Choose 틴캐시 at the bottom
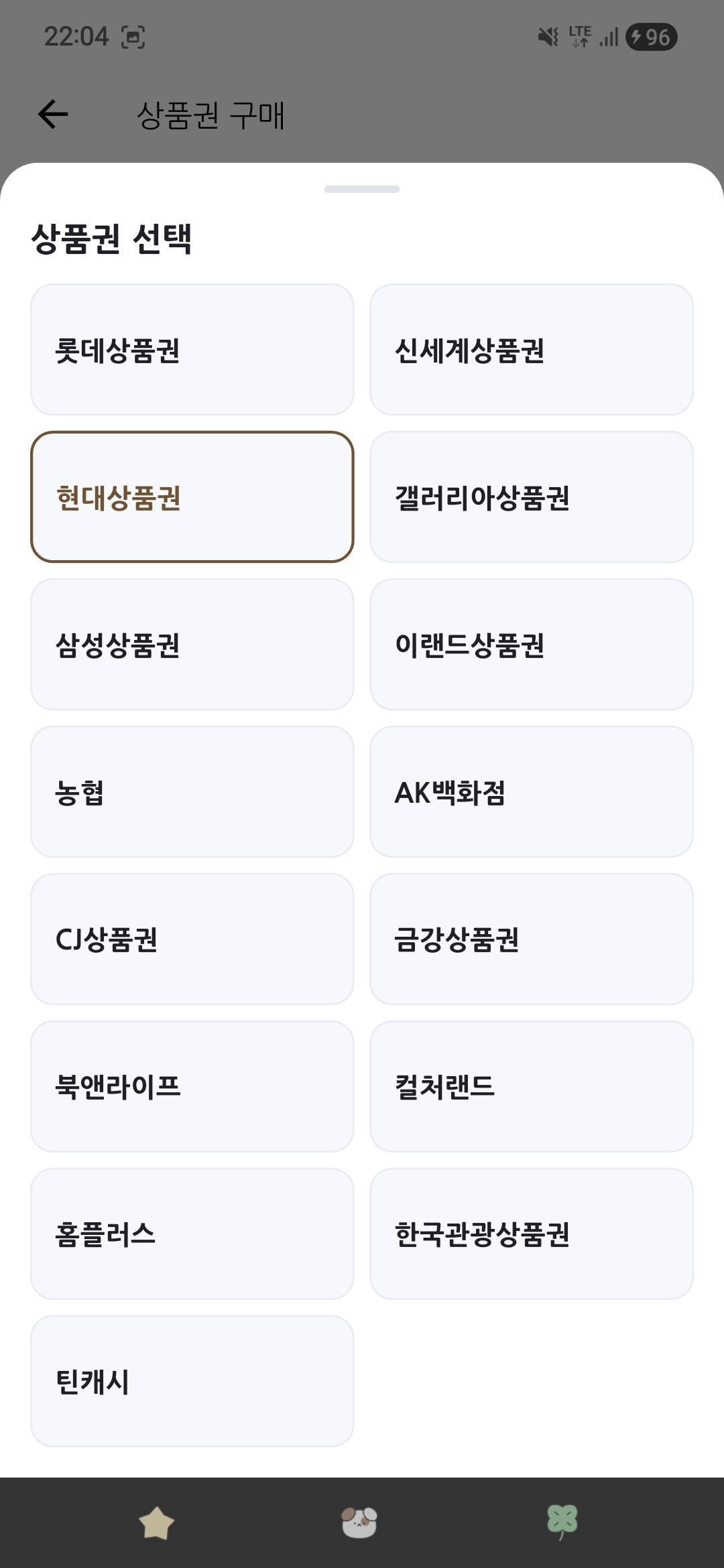Image resolution: width=724 pixels, height=1568 pixels. click(192, 1382)
